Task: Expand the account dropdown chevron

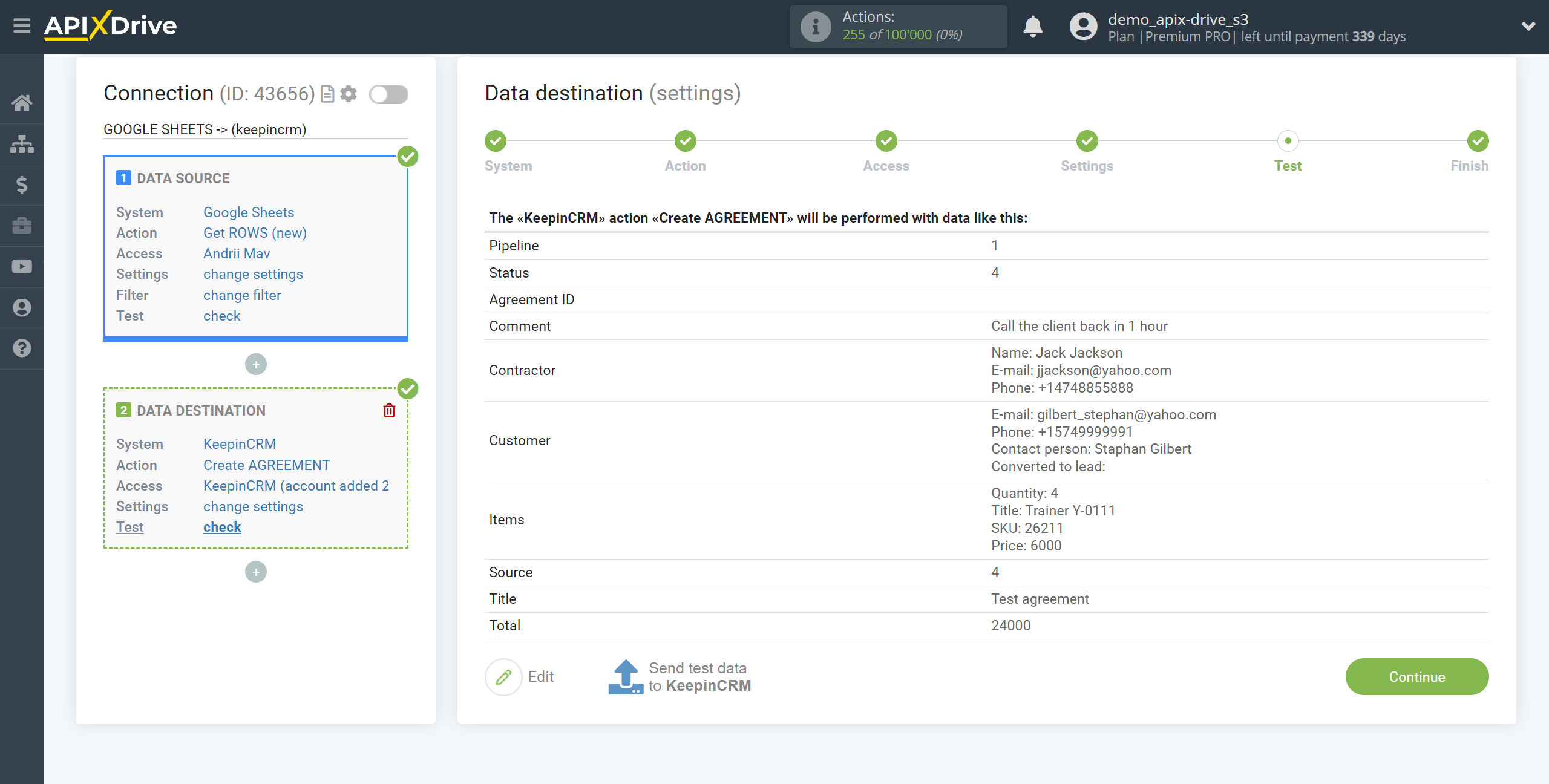Action: coord(1528,26)
